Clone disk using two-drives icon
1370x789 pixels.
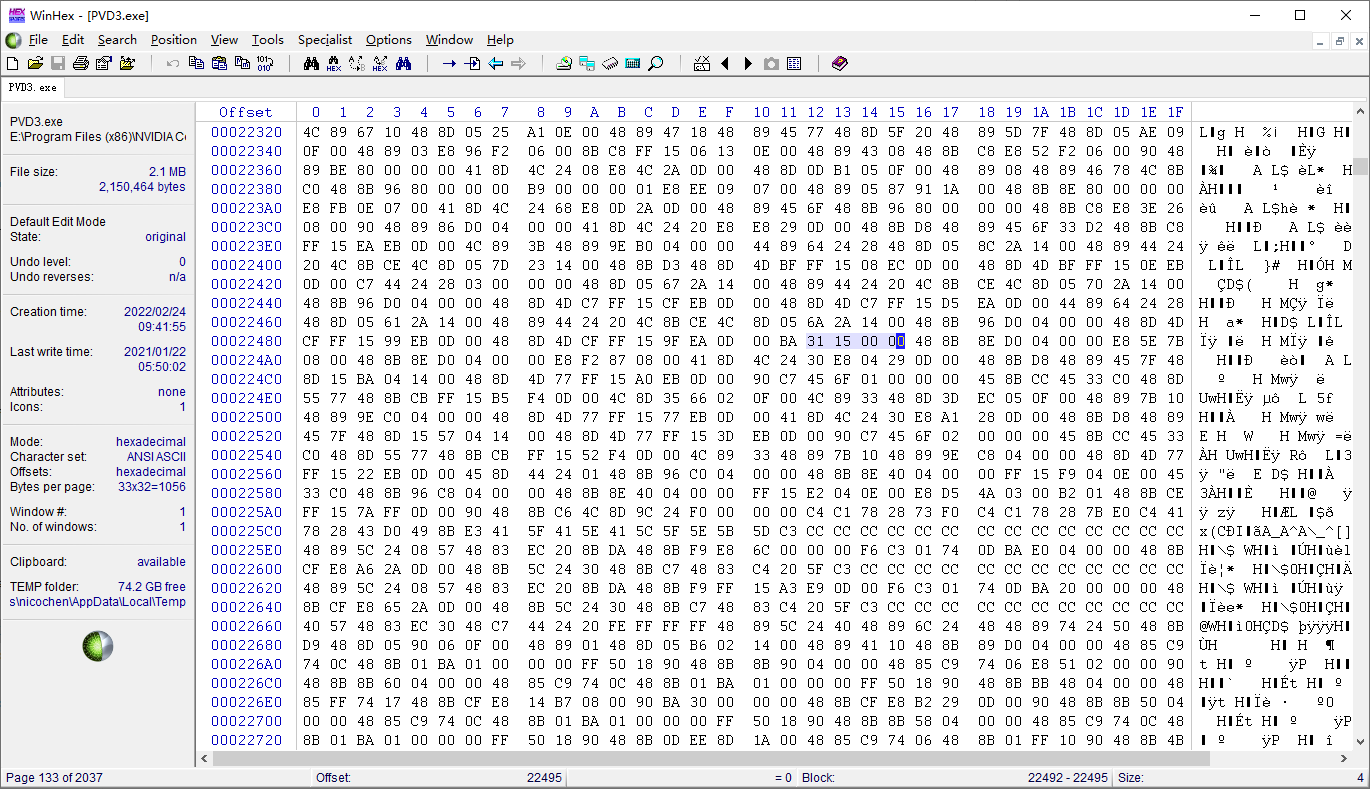tap(587, 63)
